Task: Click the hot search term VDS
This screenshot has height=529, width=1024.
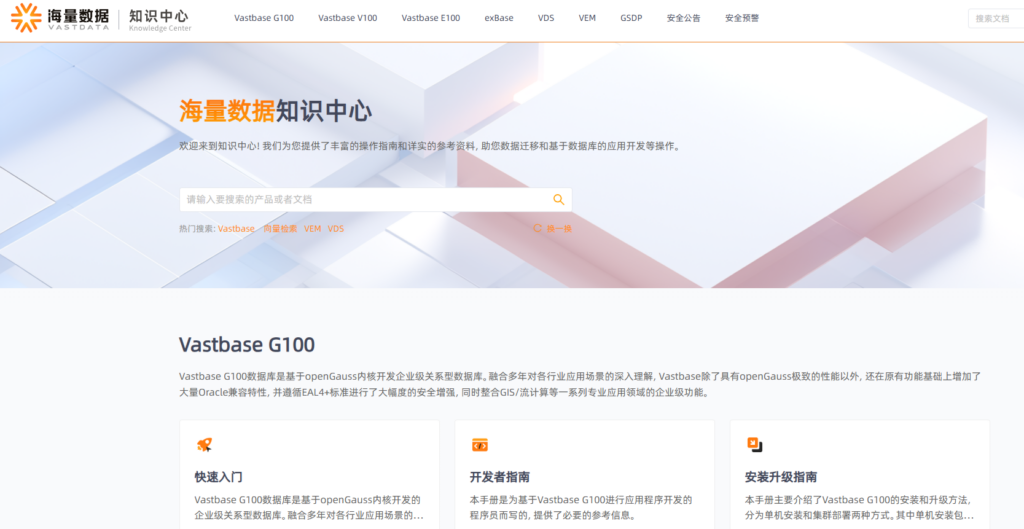Action: [x=336, y=229]
